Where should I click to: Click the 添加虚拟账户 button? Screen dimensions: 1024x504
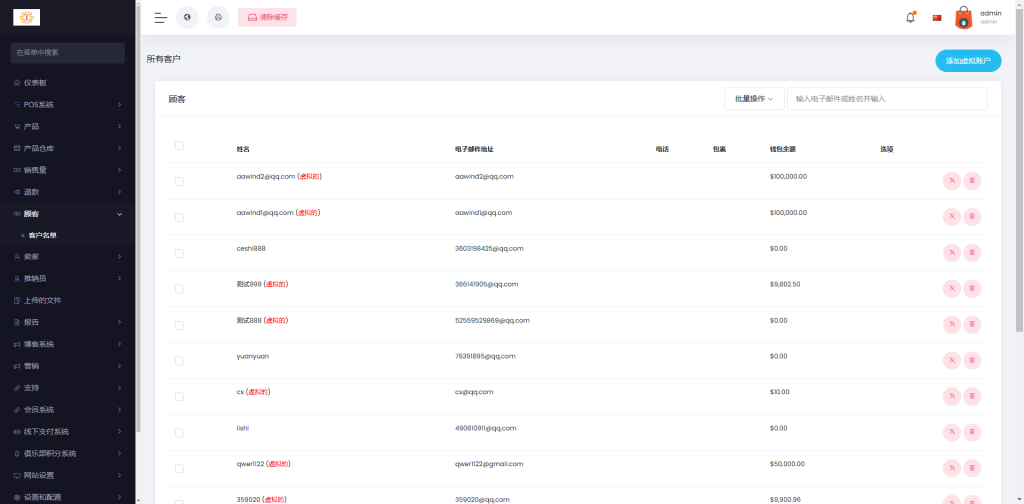pos(967,61)
